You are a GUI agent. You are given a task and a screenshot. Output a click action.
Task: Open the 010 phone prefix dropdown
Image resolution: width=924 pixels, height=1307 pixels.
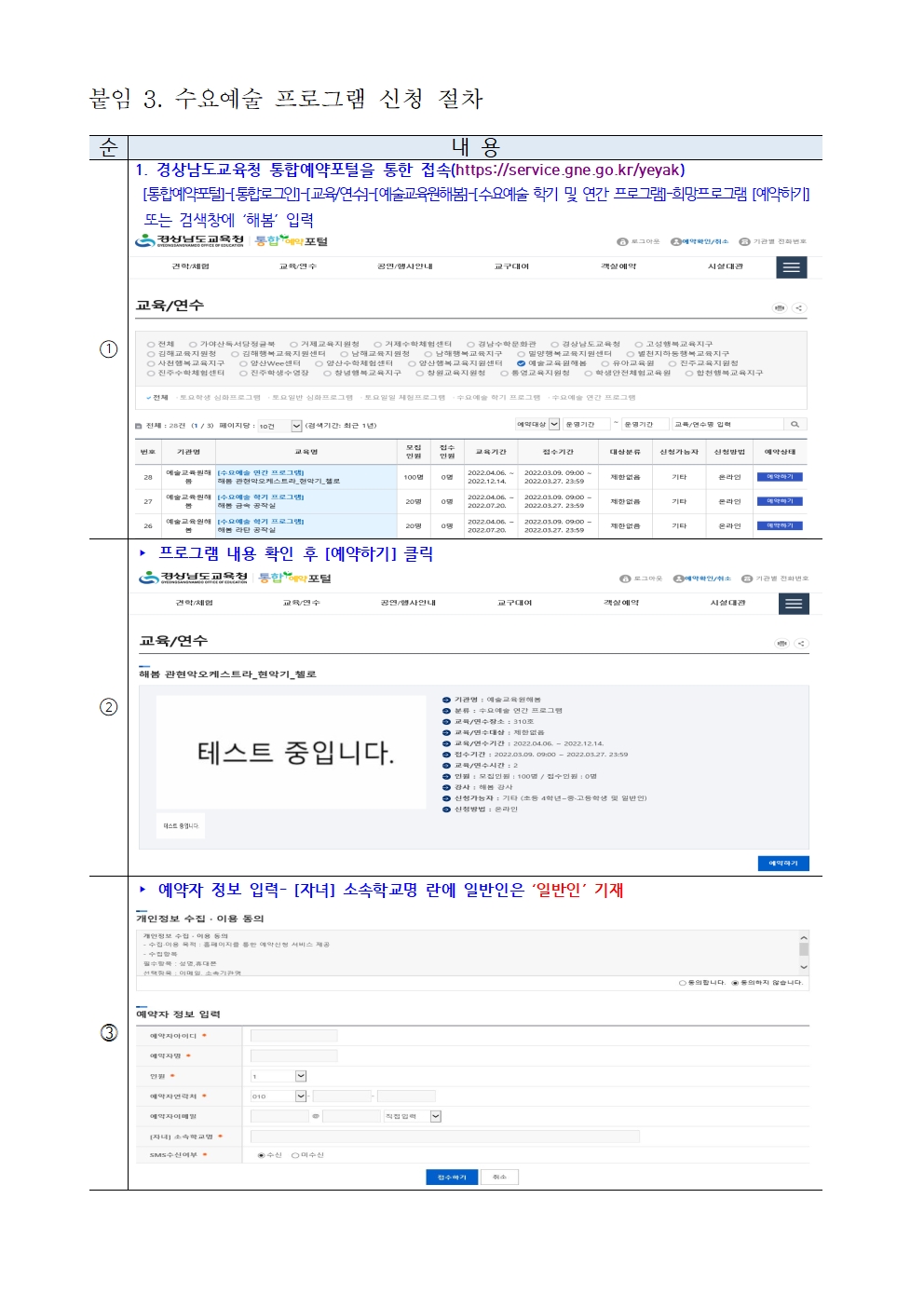[279, 1096]
